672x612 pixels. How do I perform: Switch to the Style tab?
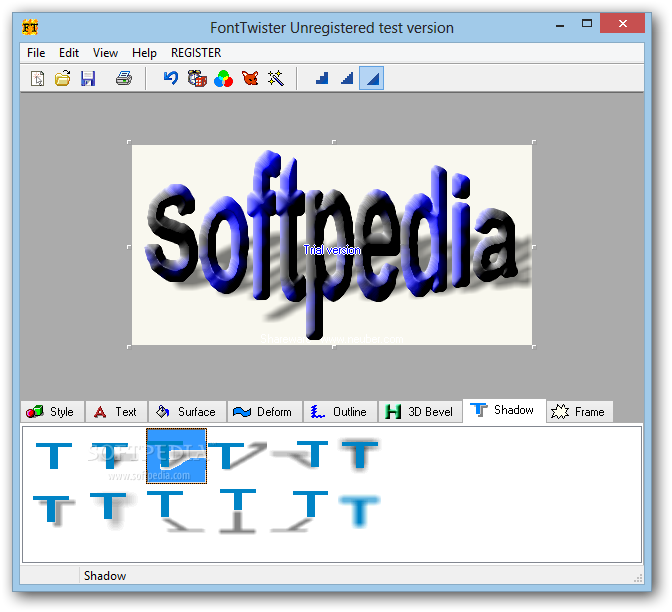coord(53,412)
